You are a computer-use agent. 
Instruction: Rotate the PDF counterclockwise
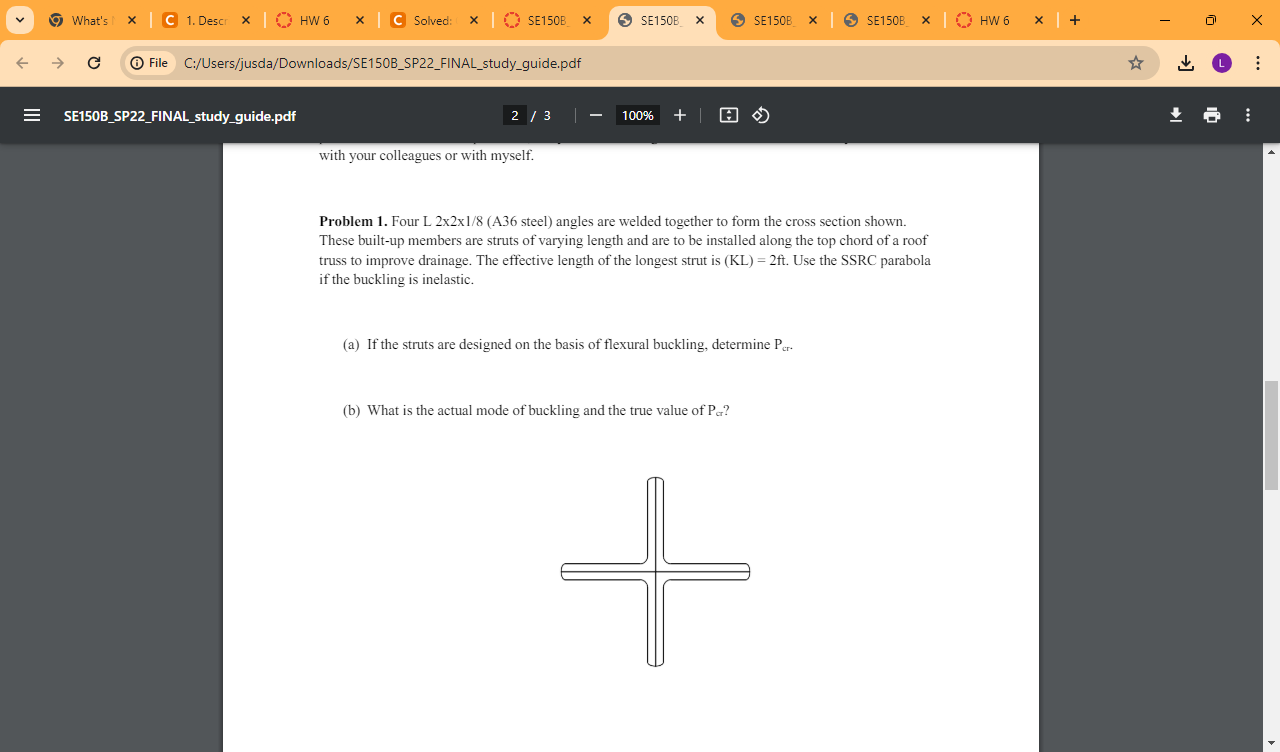(761, 115)
